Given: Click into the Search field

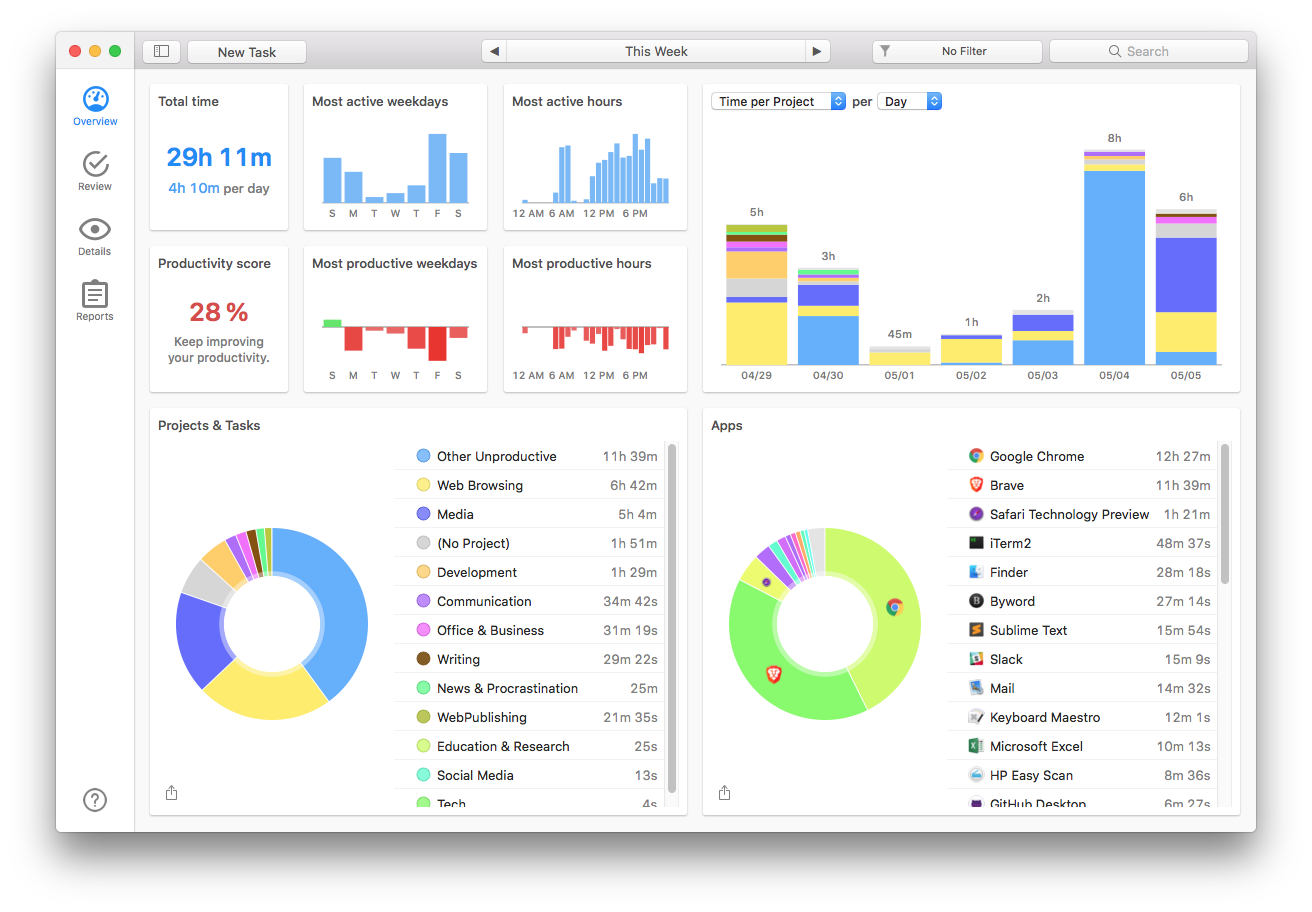Looking at the screenshot, I should coord(1148,52).
